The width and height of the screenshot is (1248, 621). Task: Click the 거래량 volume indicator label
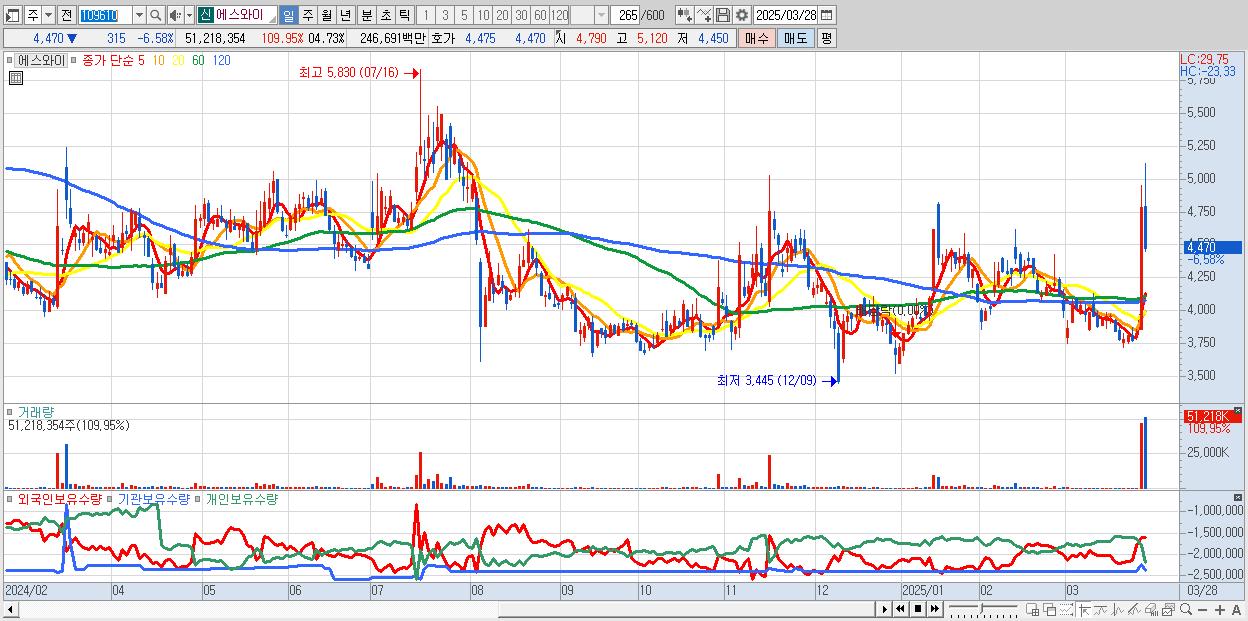[35, 411]
